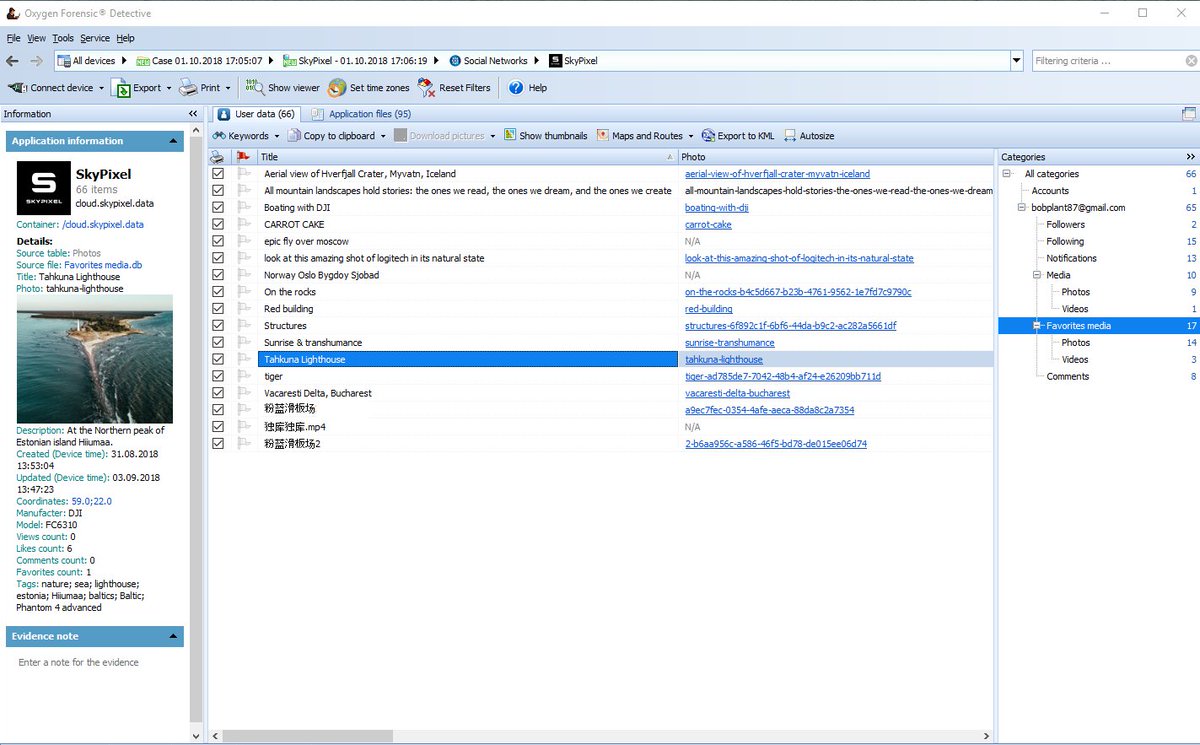Click the printer column header icon

218,157
